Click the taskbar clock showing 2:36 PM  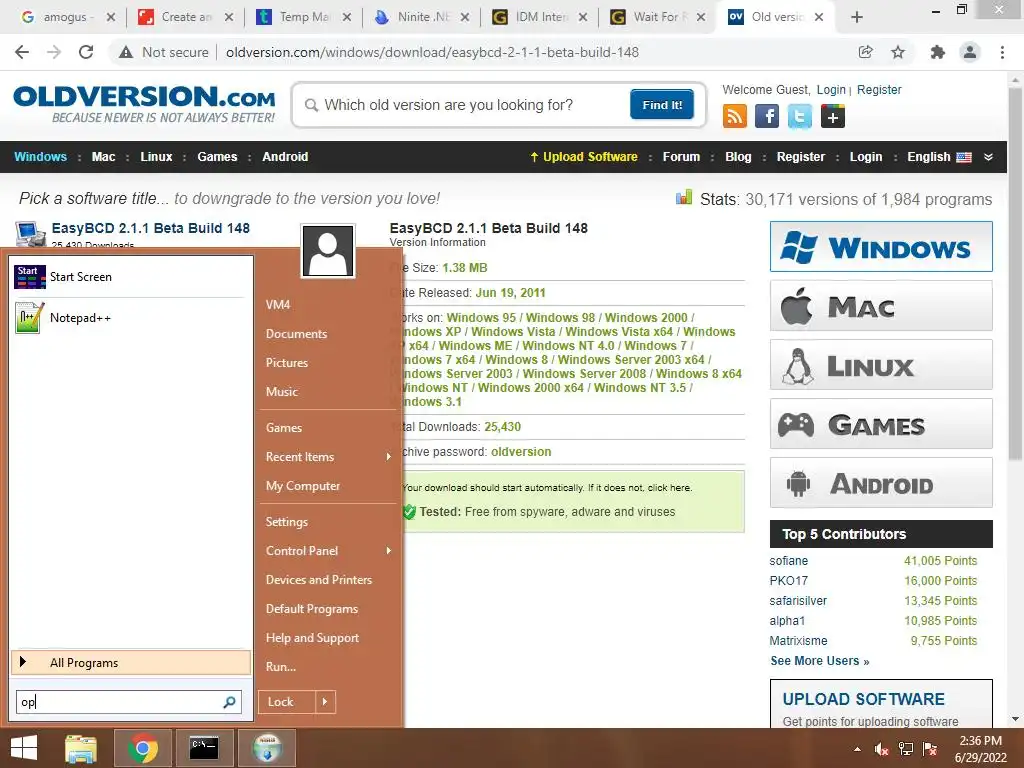pos(980,749)
